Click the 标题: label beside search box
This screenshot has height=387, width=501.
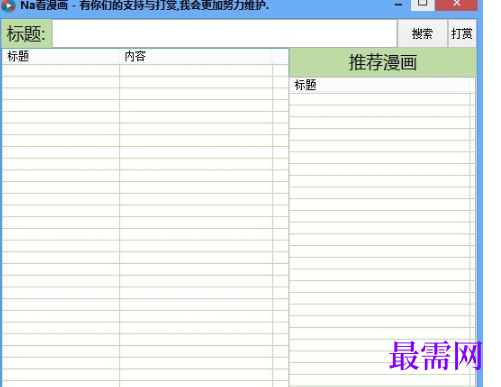pyautogui.click(x=26, y=34)
